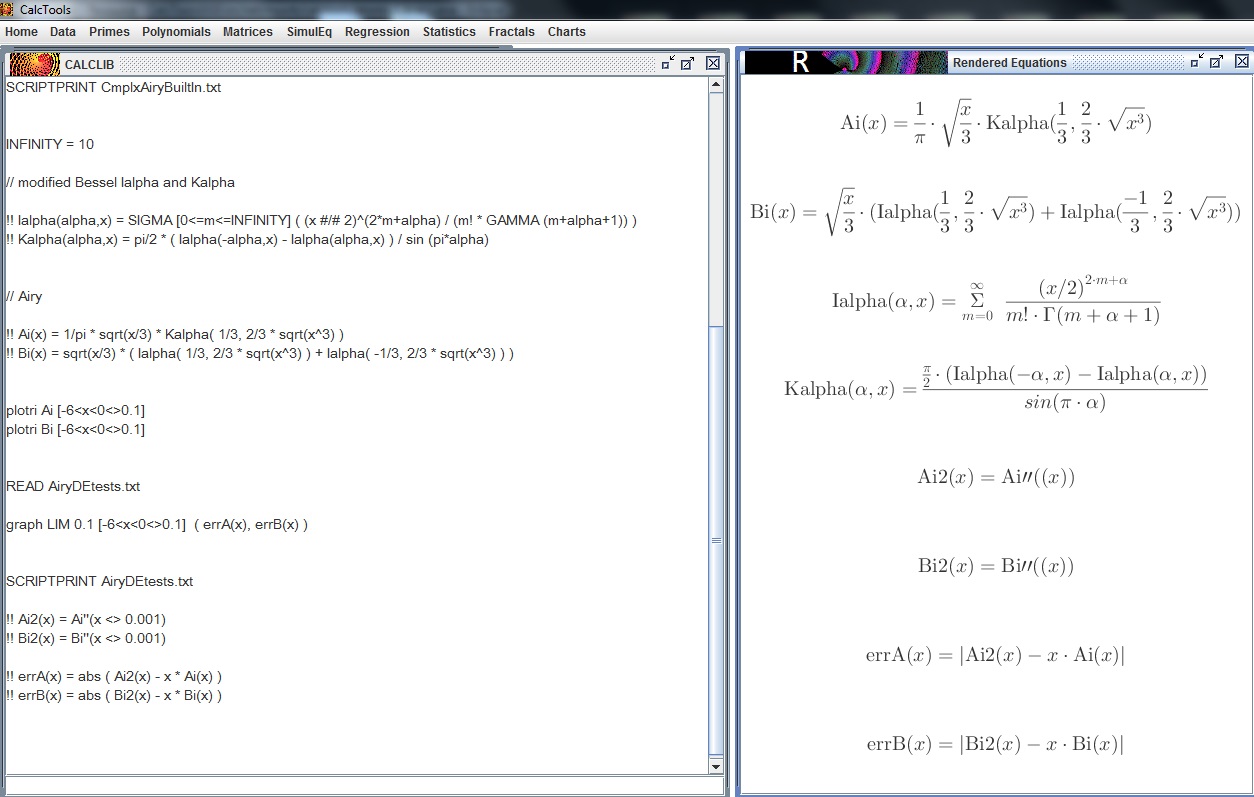
Task: Click the Kalpha(alpha,x) definition line
Action: 247,239
